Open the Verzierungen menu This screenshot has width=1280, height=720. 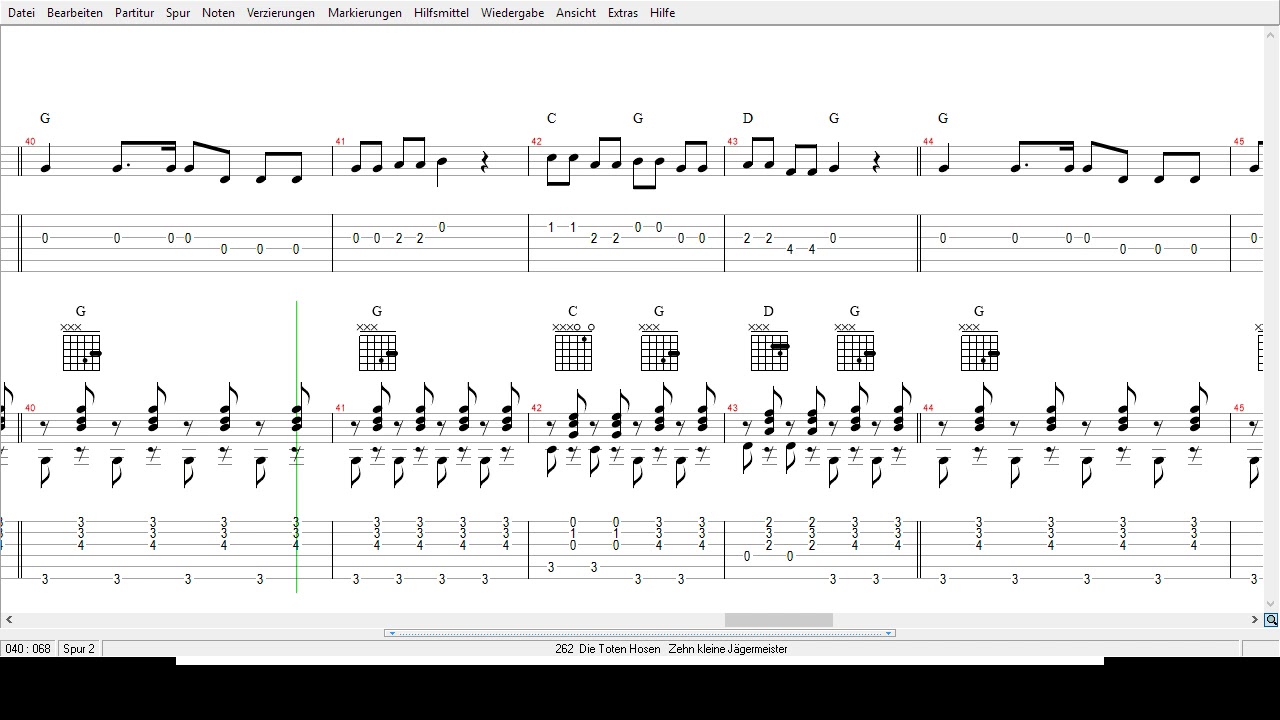point(281,13)
